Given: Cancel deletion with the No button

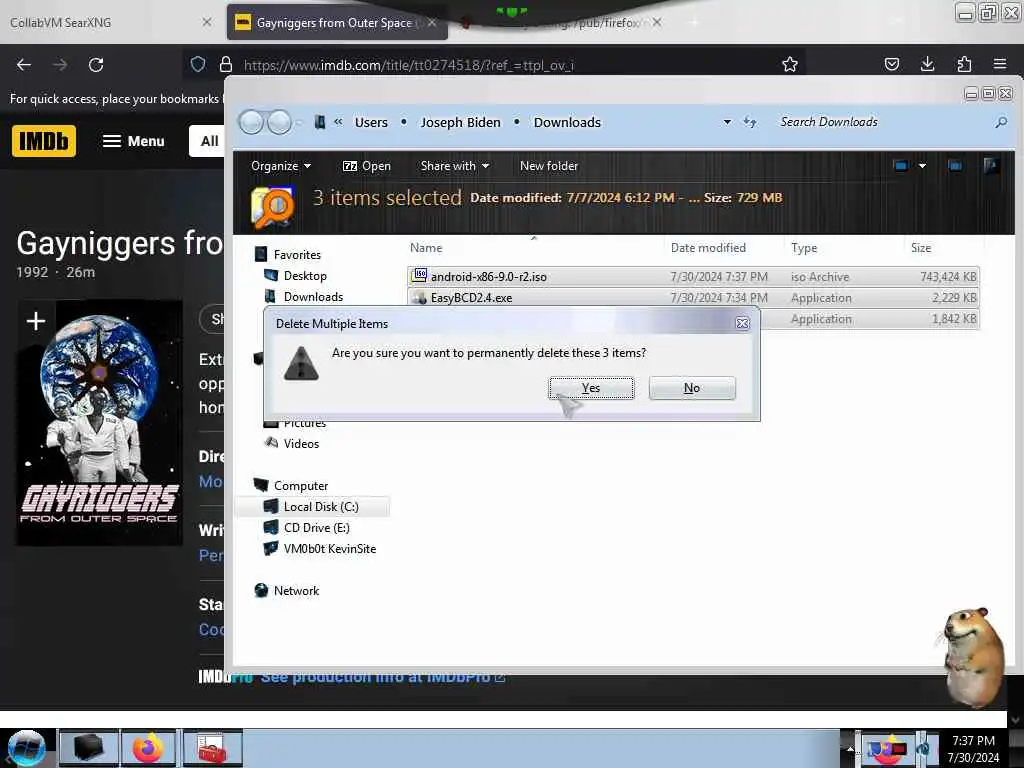Looking at the screenshot, I should coord(692,388).
